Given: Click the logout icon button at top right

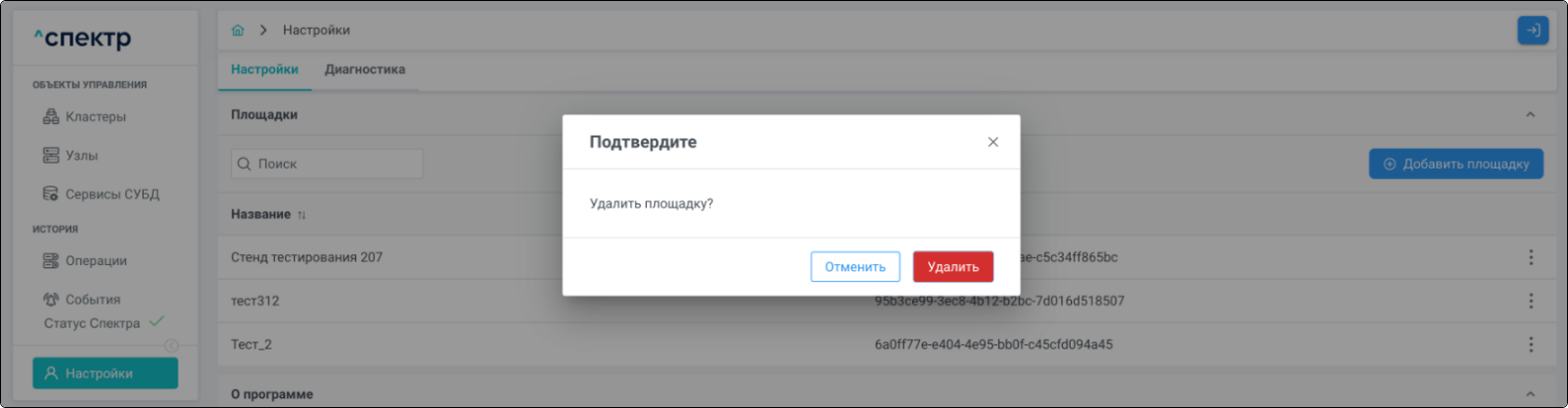Looking at the screenshot, I should coord(1532,31).
